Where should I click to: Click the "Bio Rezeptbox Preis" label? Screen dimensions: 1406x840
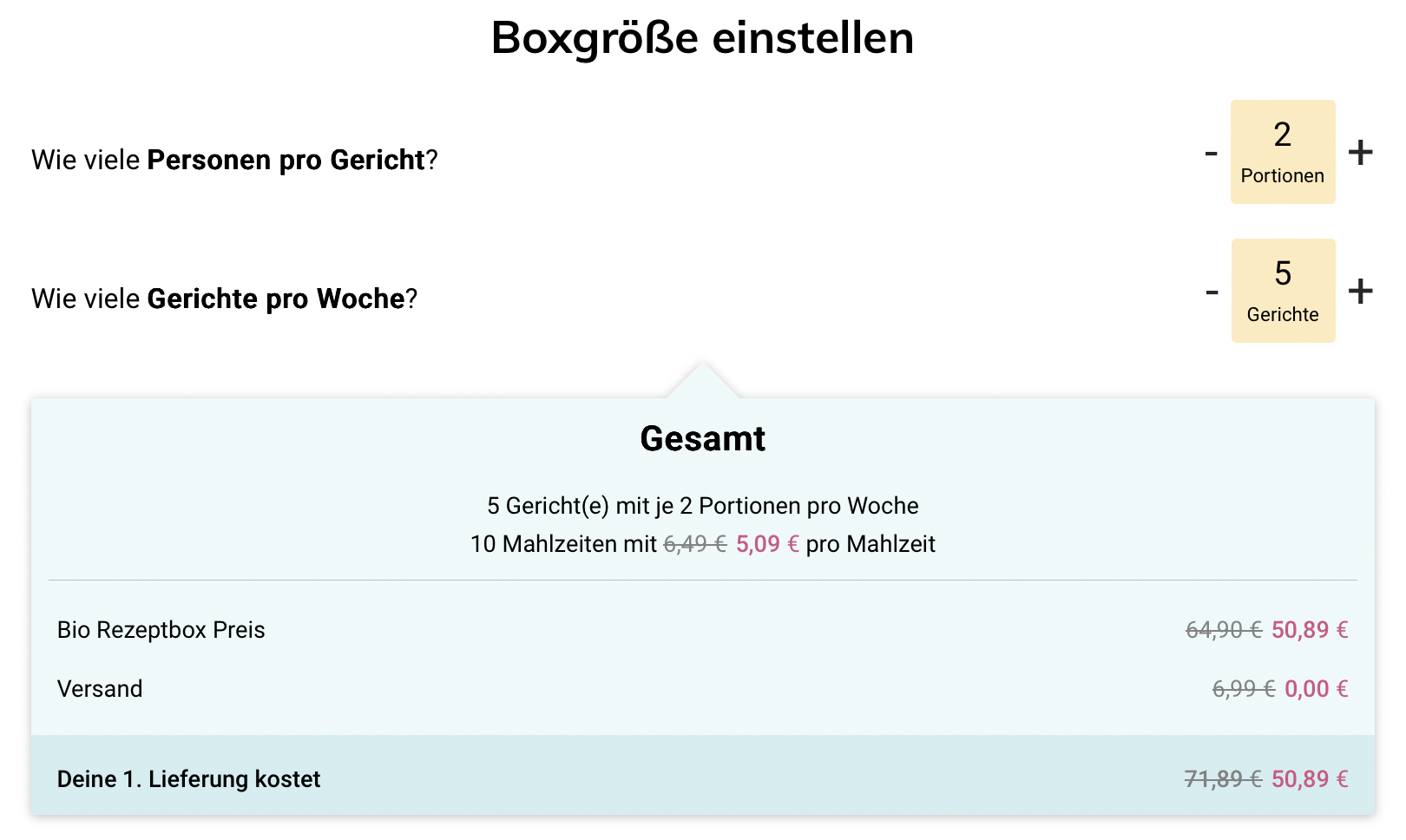click(161, 630)
